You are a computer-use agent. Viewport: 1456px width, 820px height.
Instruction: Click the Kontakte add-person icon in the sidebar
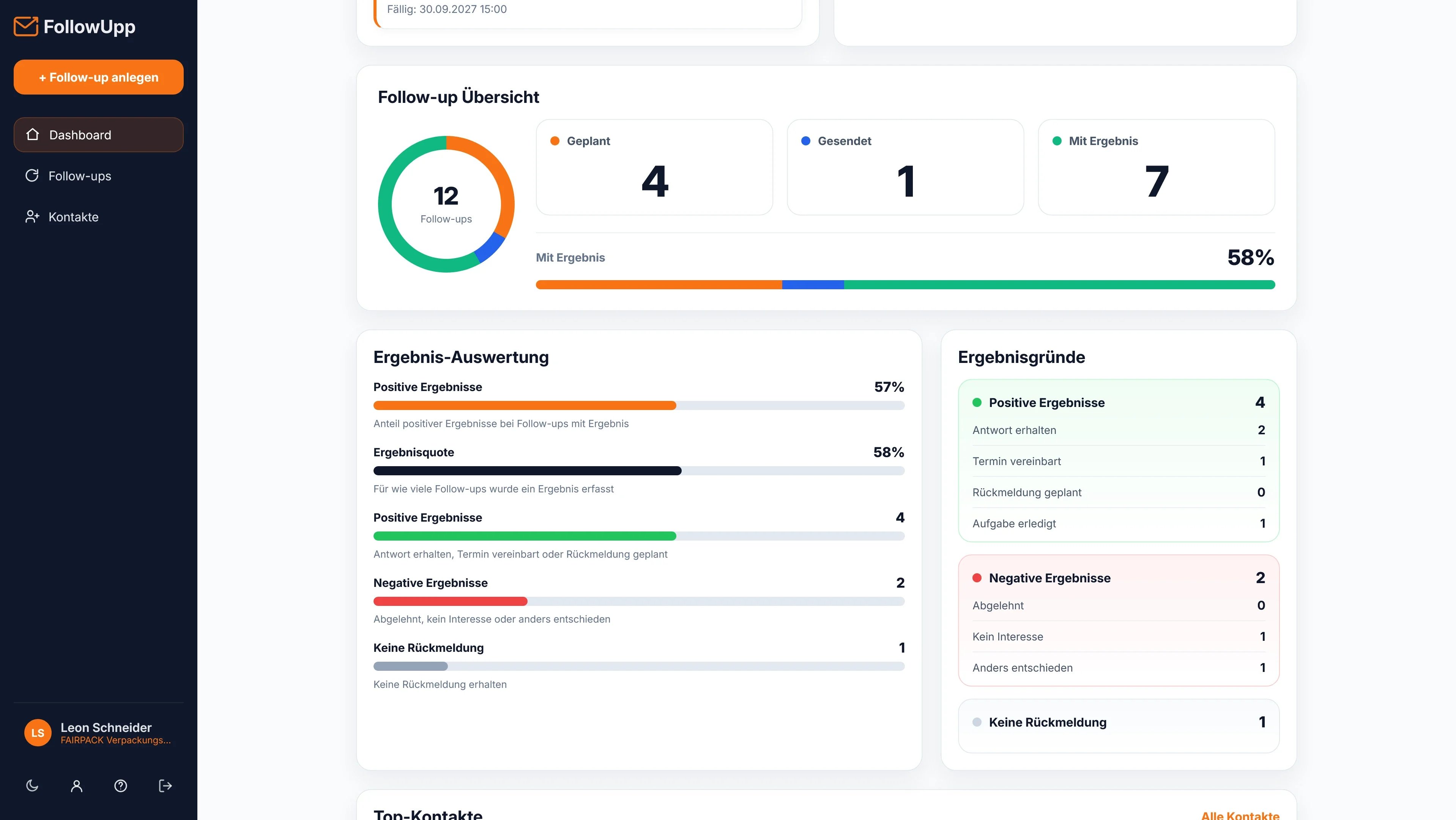click(x=32, y=216)
